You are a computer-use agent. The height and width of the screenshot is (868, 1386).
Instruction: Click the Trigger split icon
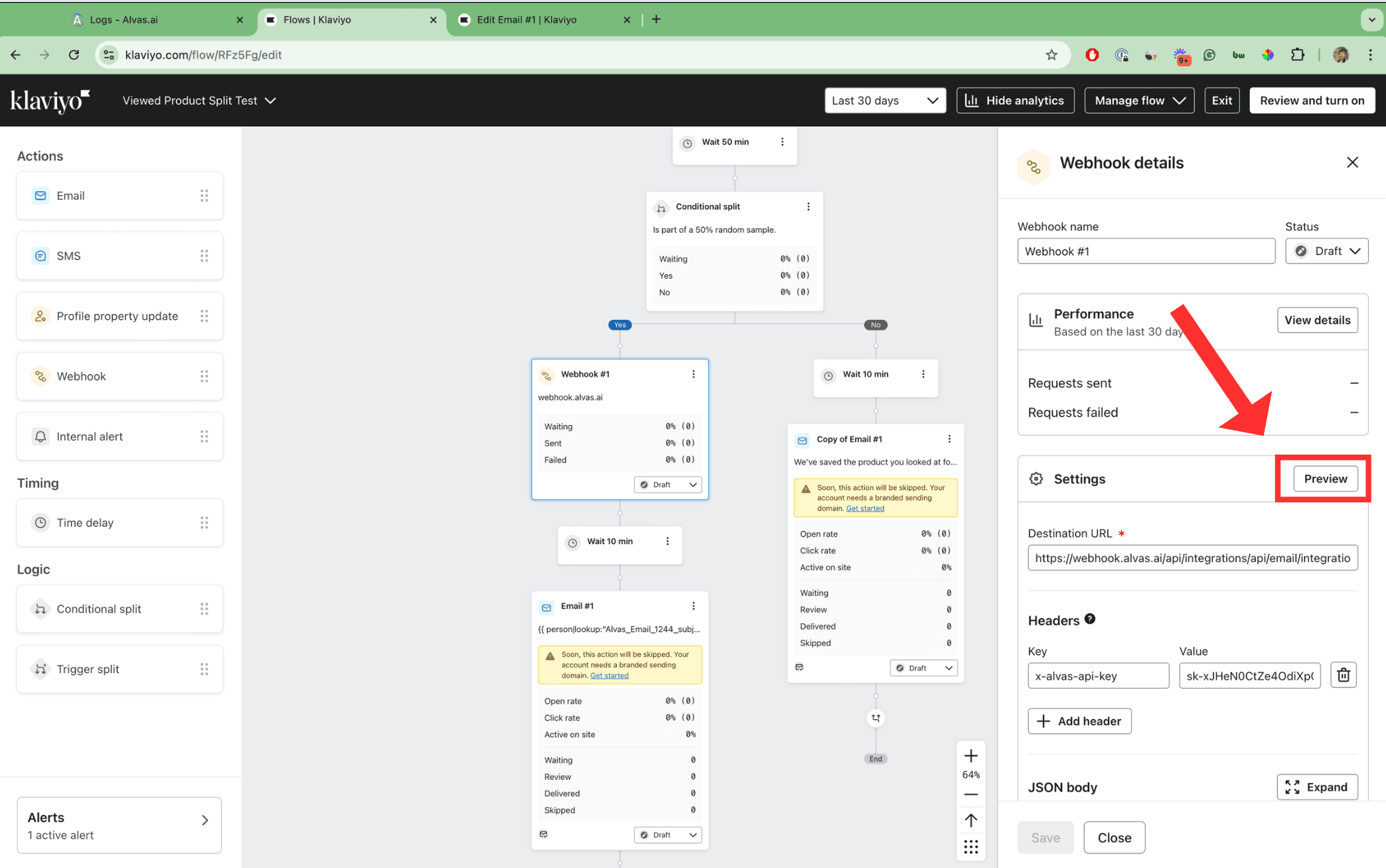pyautogui.click(x=40, y=669)
